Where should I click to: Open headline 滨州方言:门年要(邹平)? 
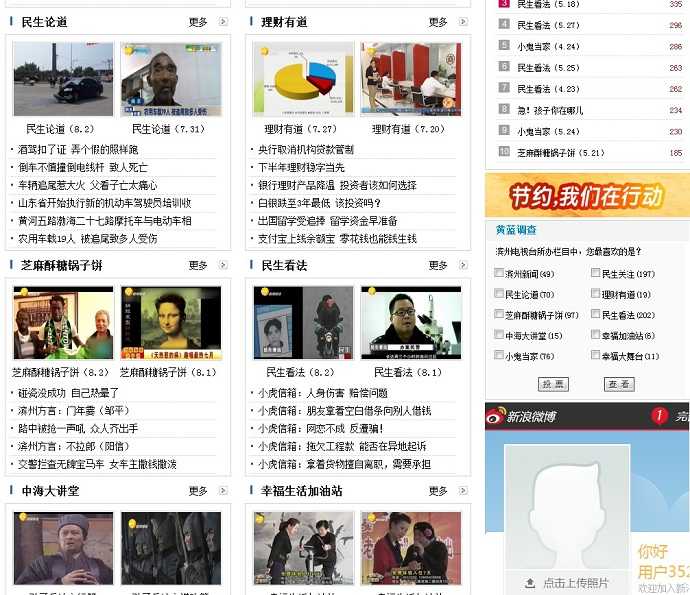point(73,411)
